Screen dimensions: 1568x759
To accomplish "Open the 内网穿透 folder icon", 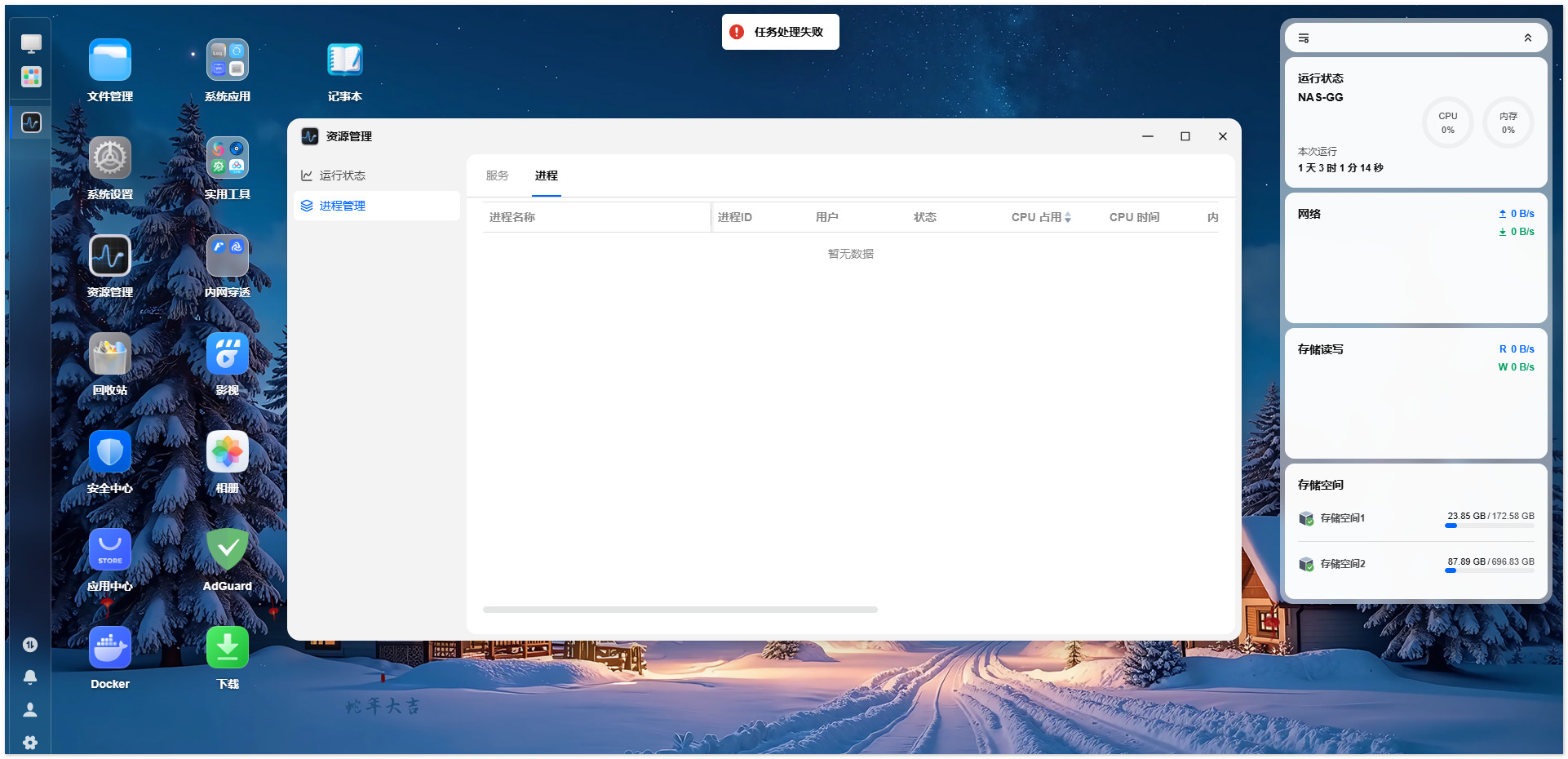I will [x=228, y=256].
